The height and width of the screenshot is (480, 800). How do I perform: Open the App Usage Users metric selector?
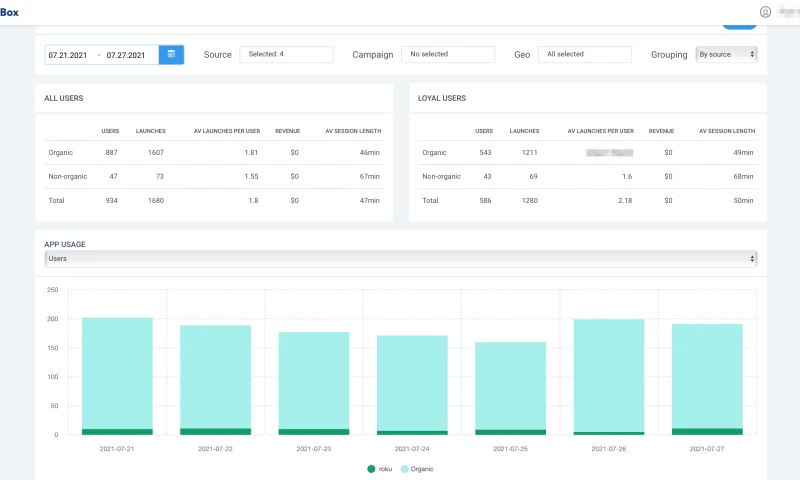pos(400,259)
